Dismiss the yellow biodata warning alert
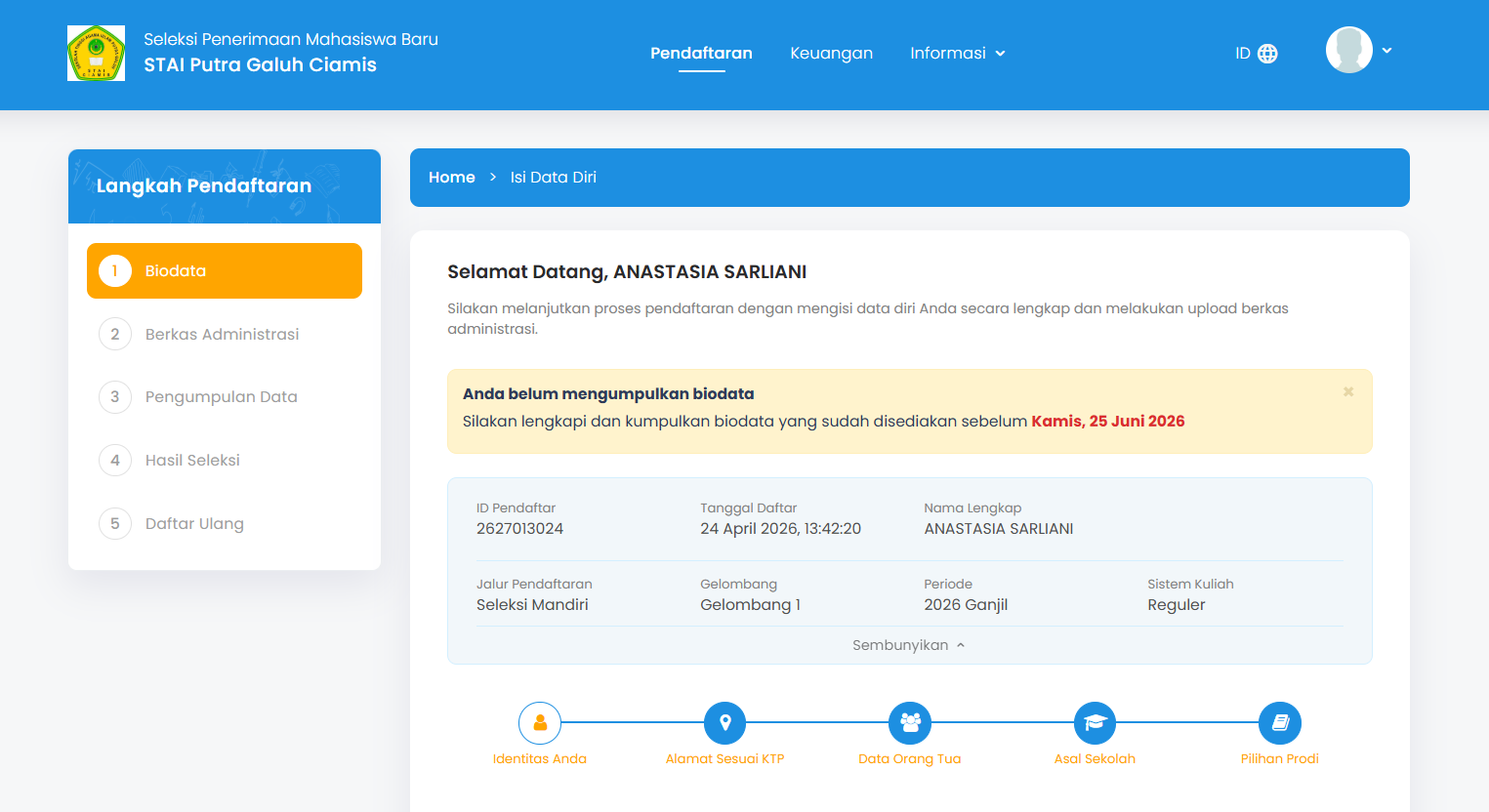This screenshot has height=812, width=1489. point(1348,392)
